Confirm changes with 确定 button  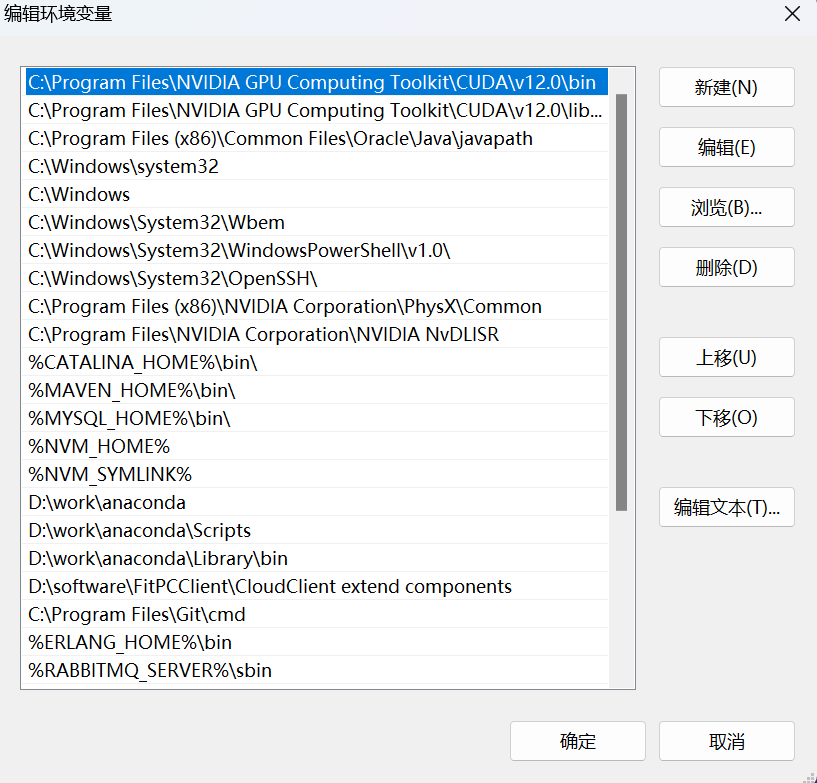[577, 741]
